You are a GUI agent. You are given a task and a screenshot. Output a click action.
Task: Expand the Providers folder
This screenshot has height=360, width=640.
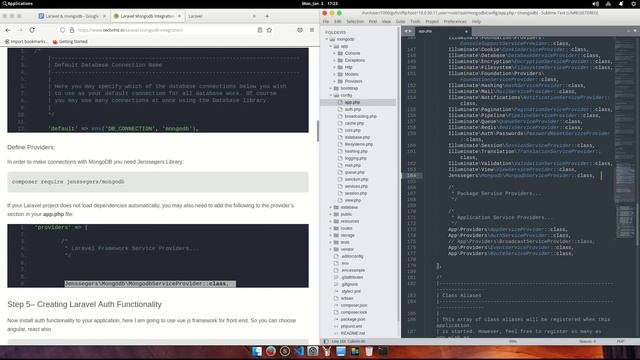[334, 81]
